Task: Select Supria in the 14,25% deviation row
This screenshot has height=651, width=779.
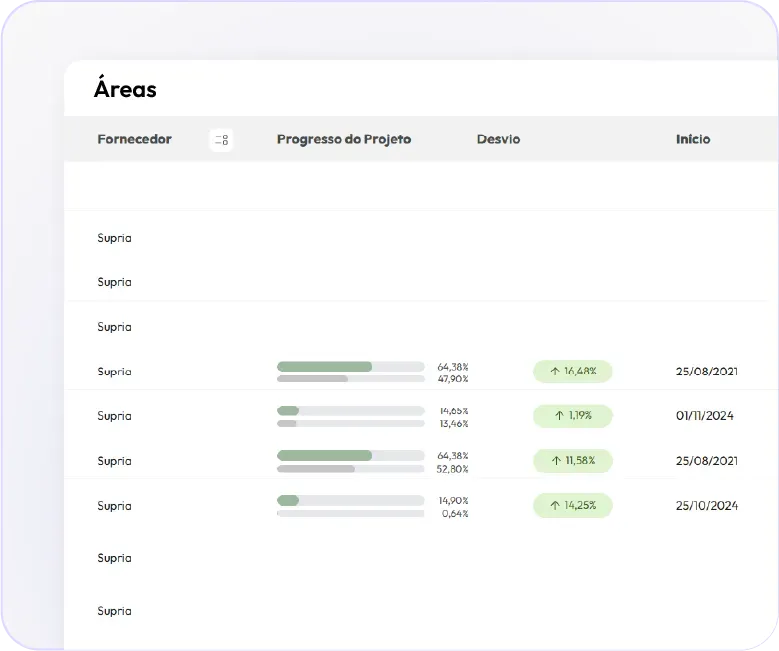Action: coord(114,506)
